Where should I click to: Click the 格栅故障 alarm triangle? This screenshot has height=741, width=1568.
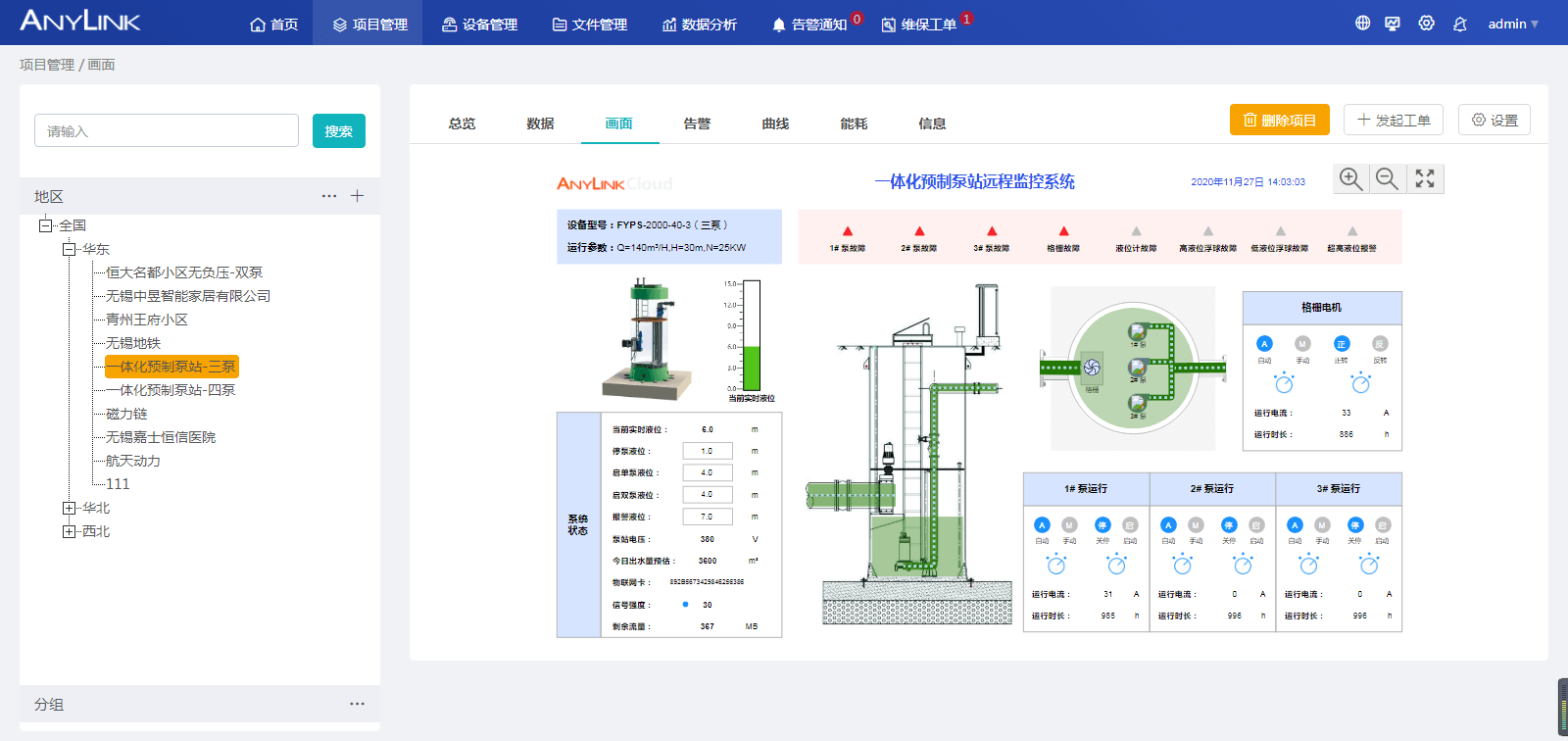click(1063, 231)
